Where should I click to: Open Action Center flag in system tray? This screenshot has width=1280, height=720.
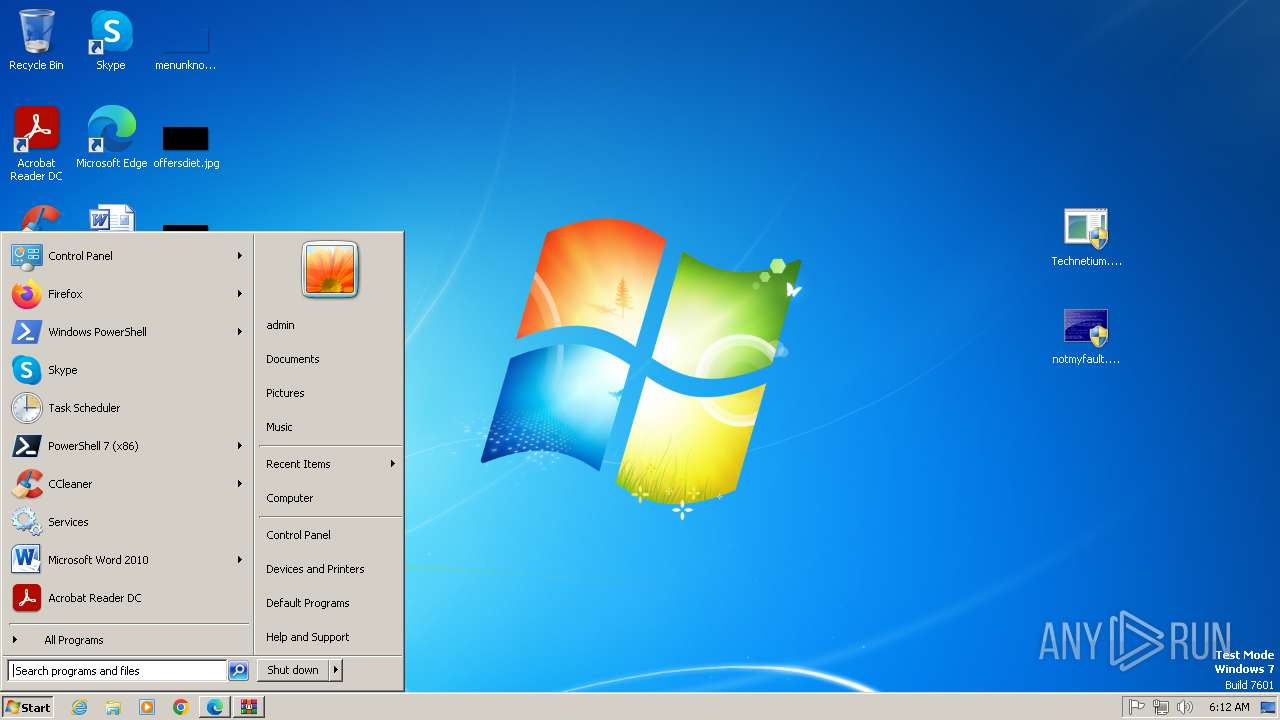(x=1137, y=707)
